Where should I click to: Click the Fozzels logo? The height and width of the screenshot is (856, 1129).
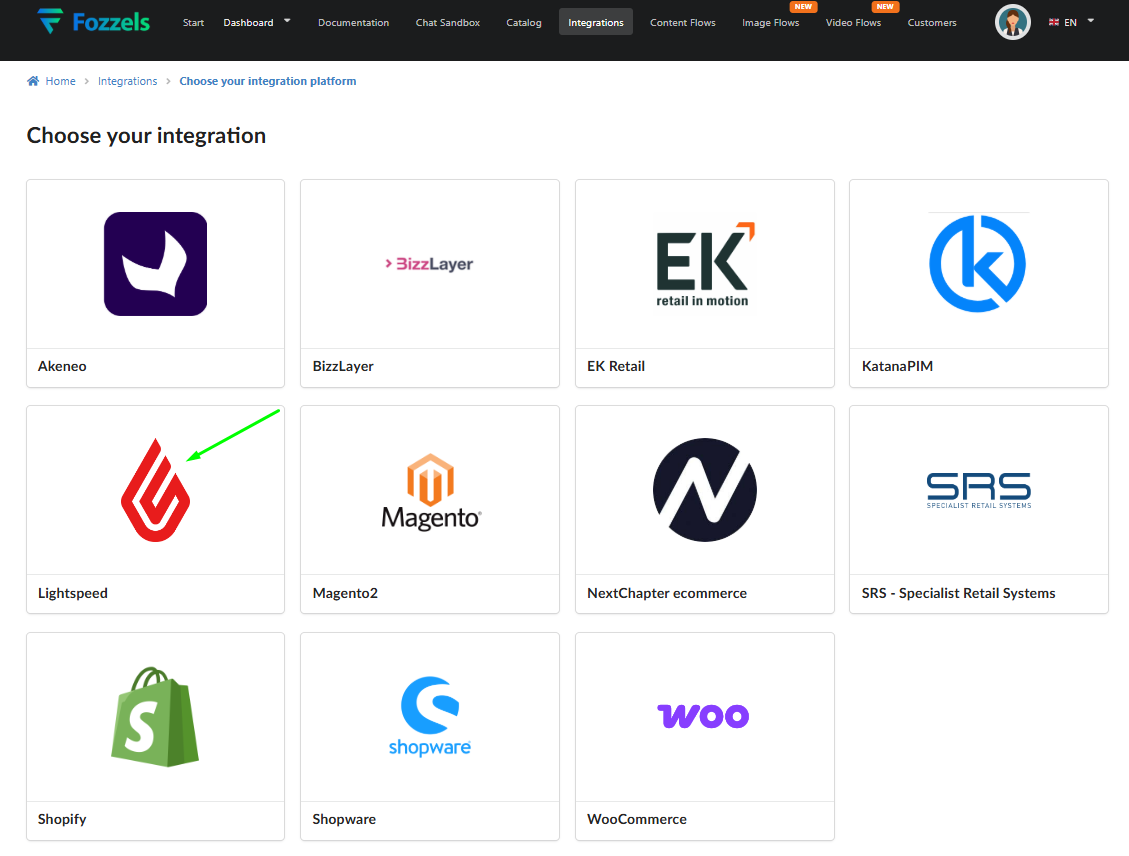(x=94, y=22)
